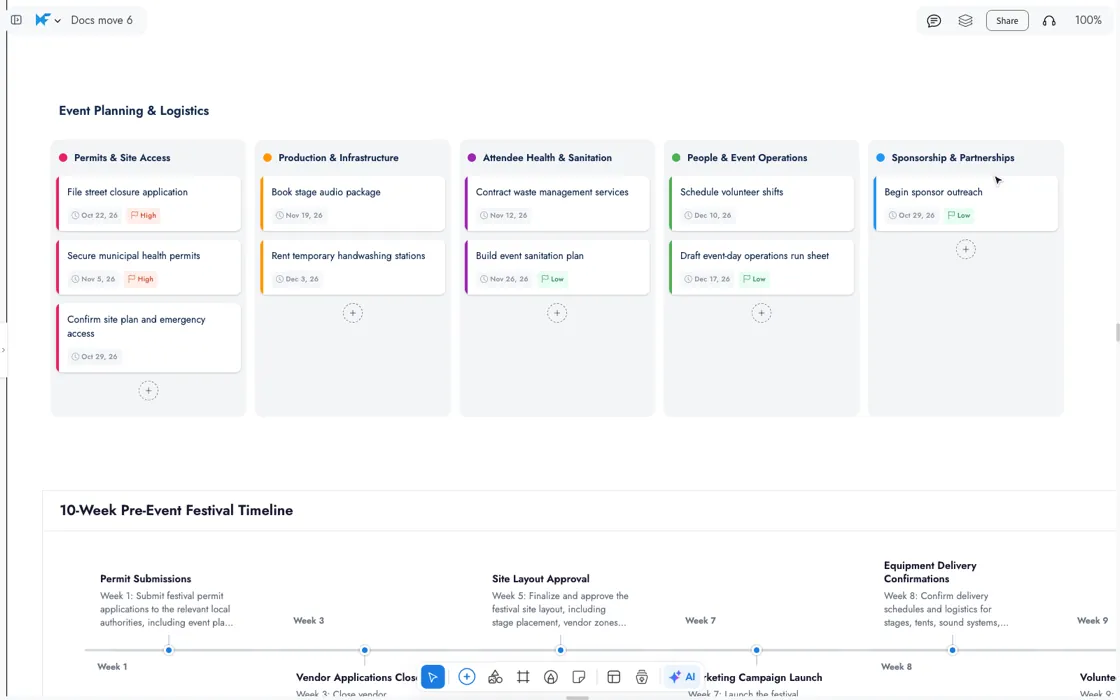Click the Low priority flag on Begin sponsor outreach

tap(959, 215)
